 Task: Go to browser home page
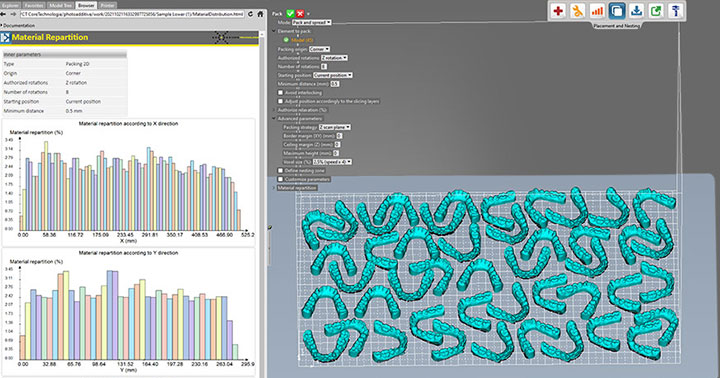260,14
